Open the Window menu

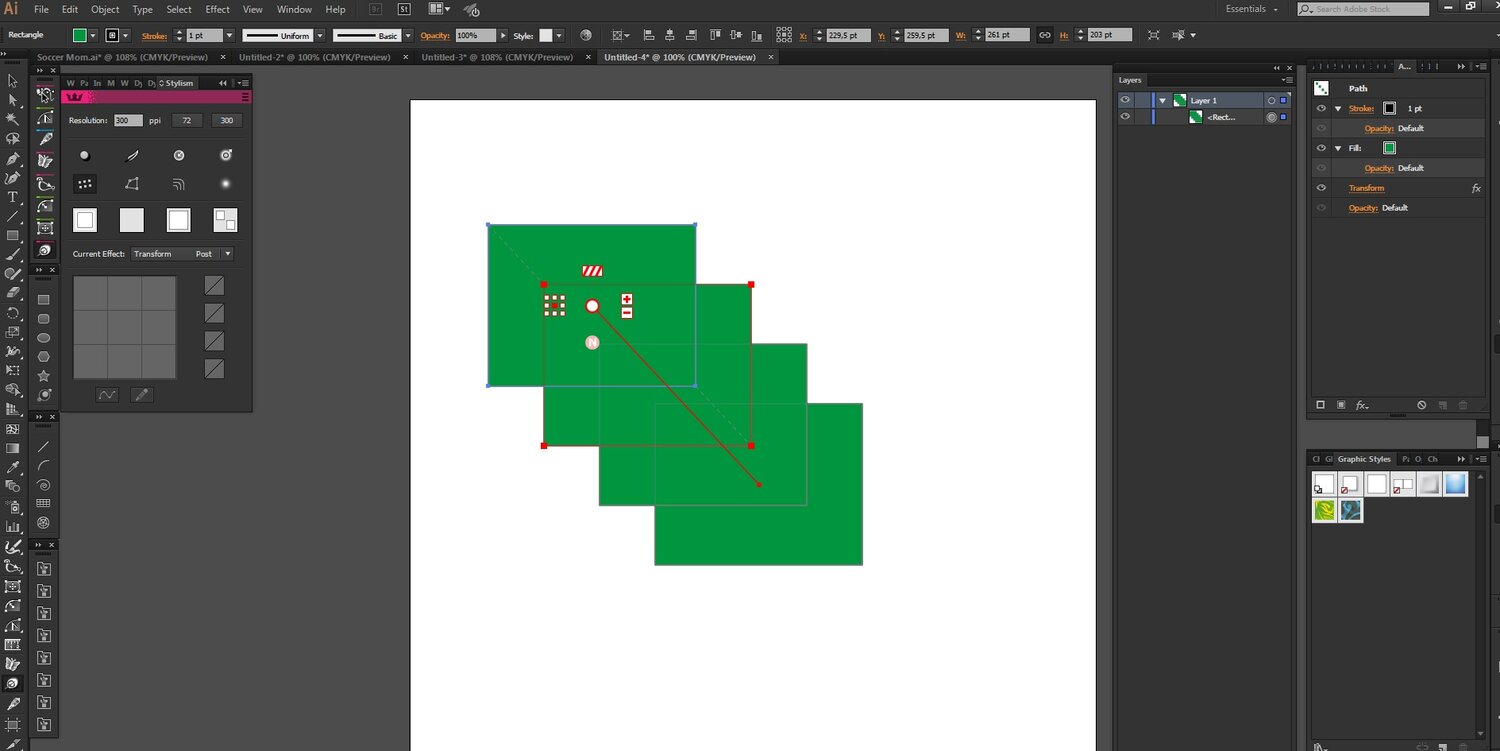click(x=294, y=9)
